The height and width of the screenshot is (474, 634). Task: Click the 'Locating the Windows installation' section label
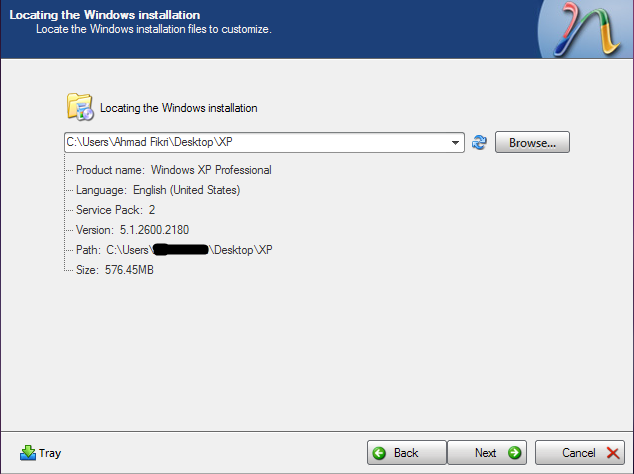178,108
